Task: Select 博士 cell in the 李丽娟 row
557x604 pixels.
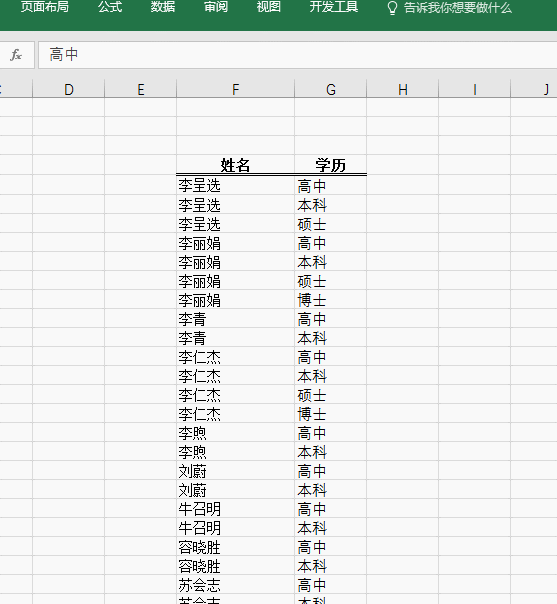Action: (331, 299)
